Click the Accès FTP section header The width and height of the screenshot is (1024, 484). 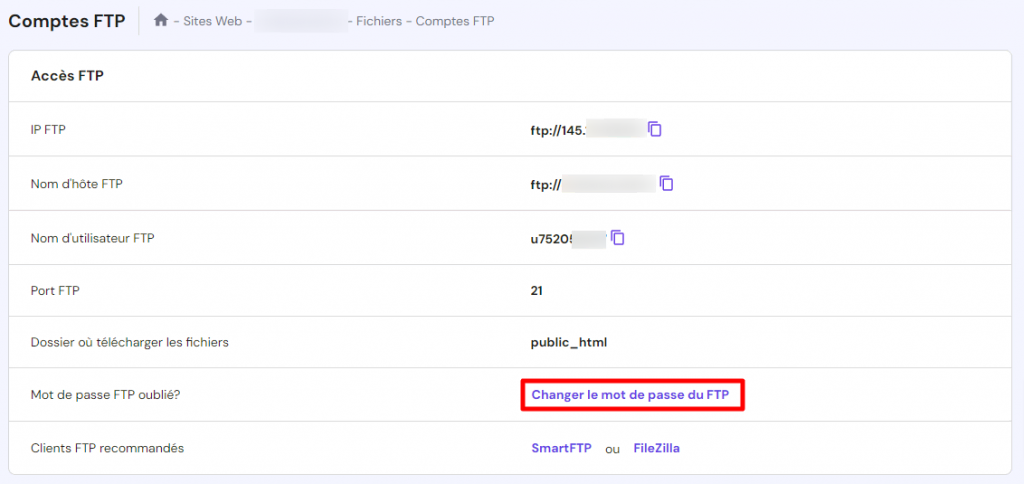[x=68, y=76]
